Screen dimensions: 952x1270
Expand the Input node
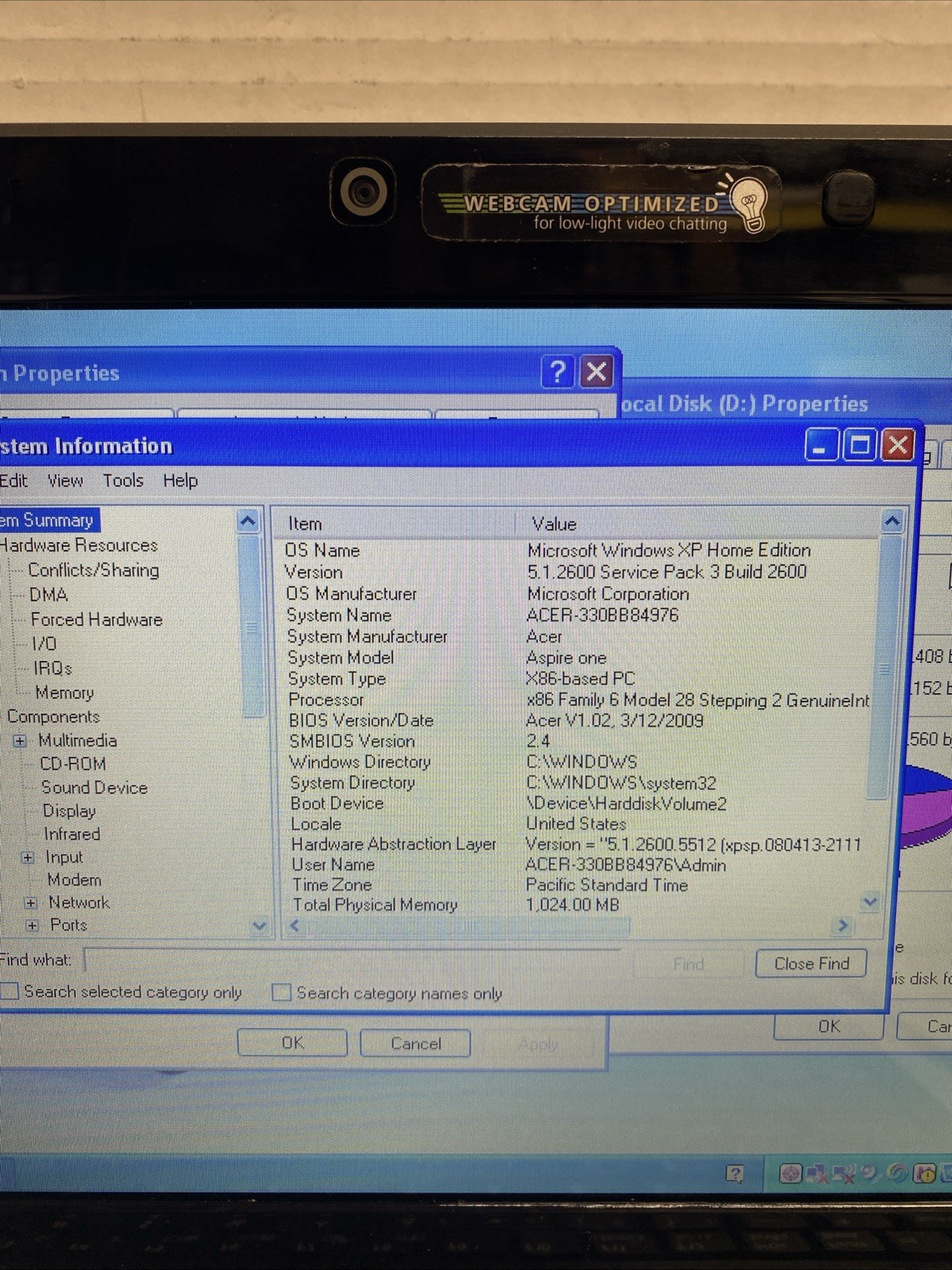click(28, 858)
